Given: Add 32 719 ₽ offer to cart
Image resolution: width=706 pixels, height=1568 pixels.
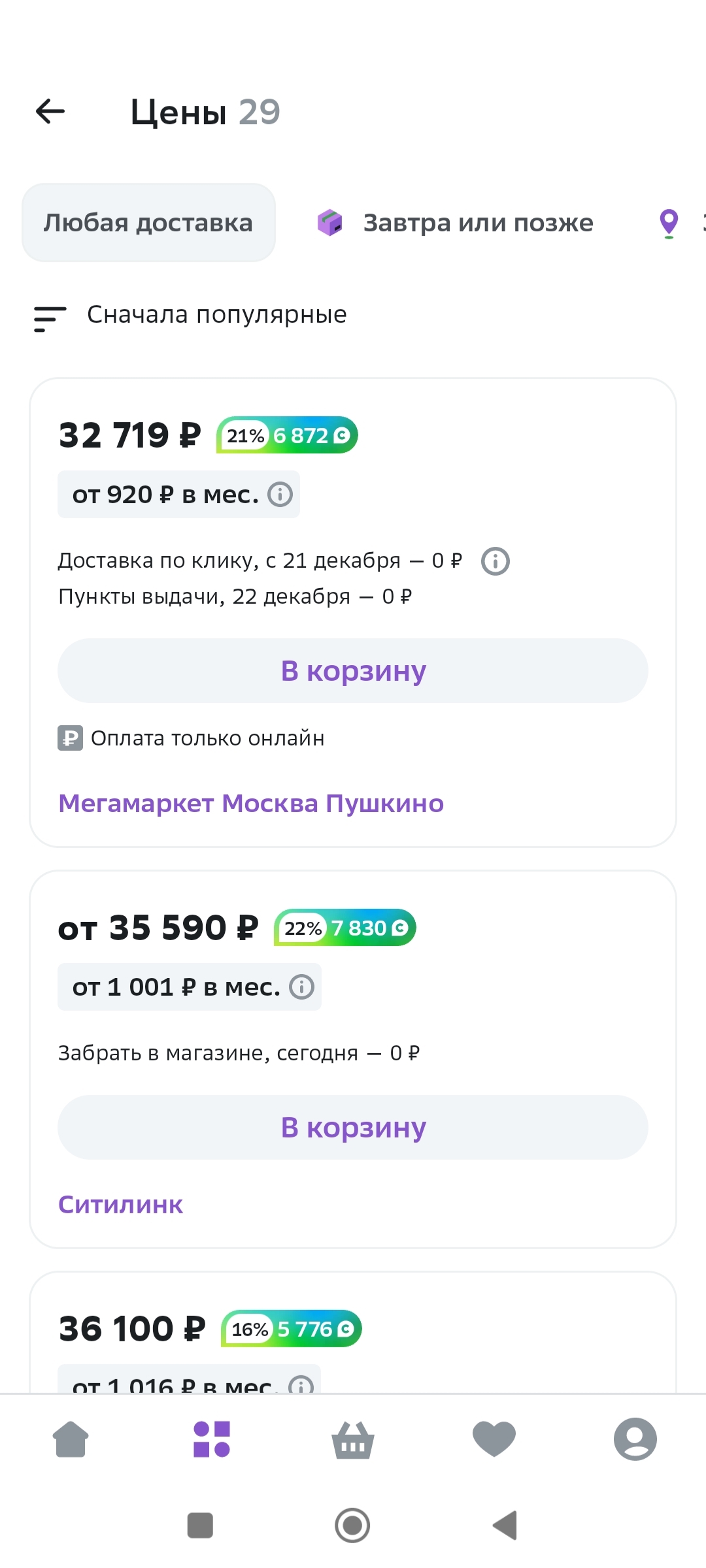Looking at the screenshot, I should (353, 671).
